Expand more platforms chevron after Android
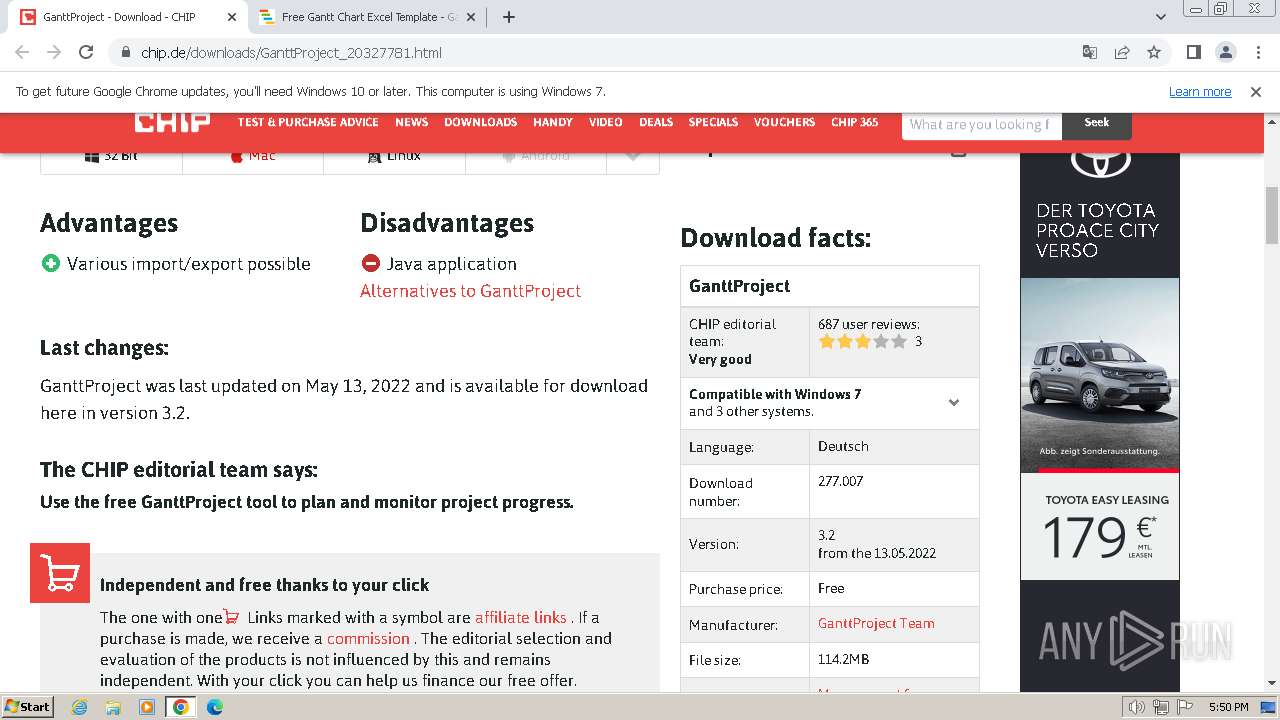1280x720 pixels. (633, 156)
